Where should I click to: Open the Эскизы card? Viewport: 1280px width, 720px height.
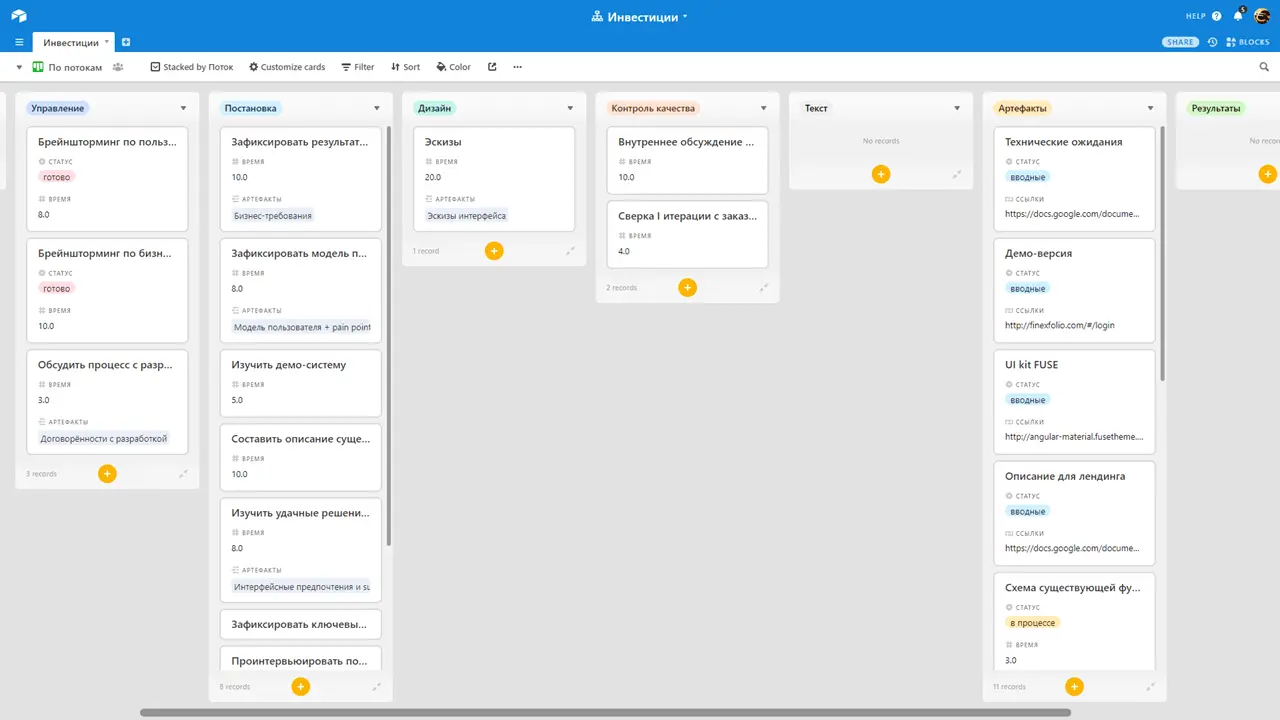tap(494, 179)
